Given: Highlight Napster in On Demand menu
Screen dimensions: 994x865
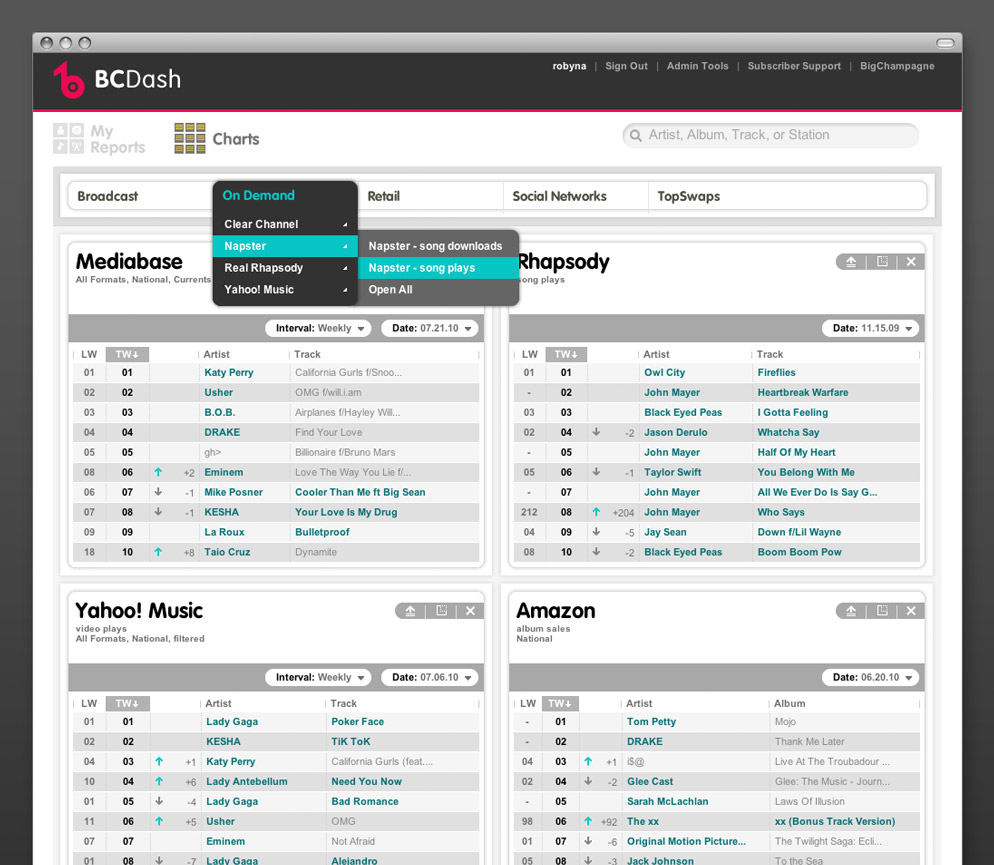Looking at the screenshot, I should [x=285, y=246].
